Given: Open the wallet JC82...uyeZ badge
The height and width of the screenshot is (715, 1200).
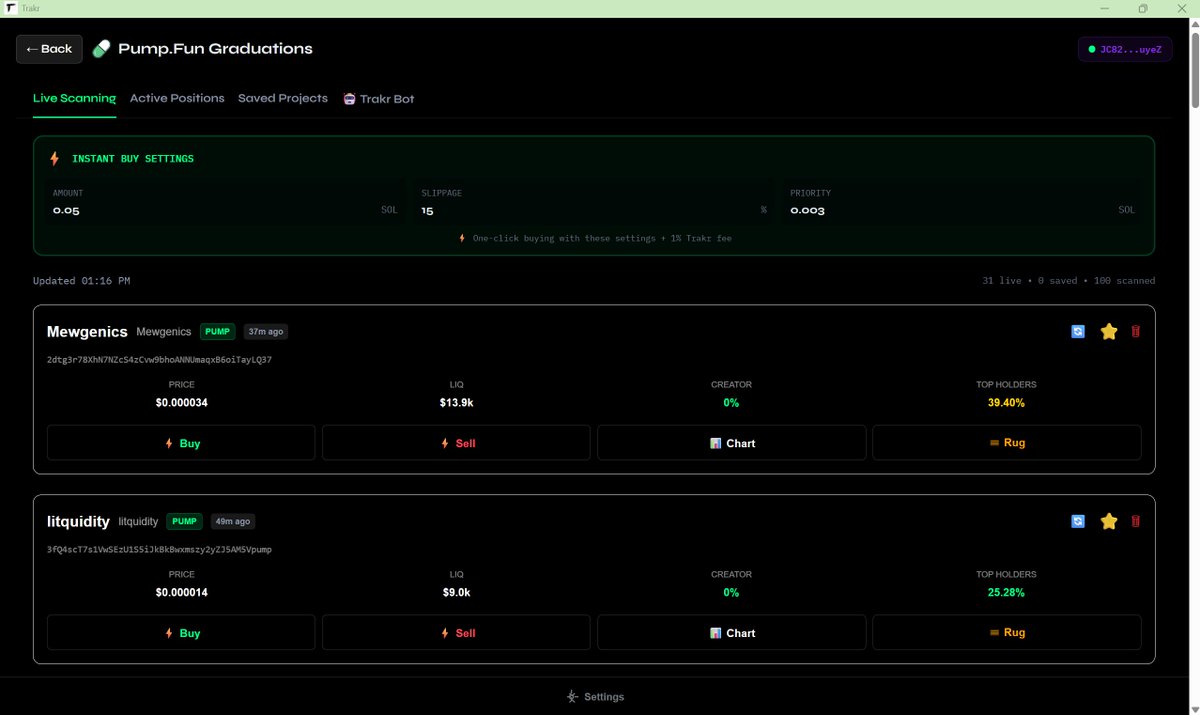Looking at the screenshot, I should coord(1125,49).
